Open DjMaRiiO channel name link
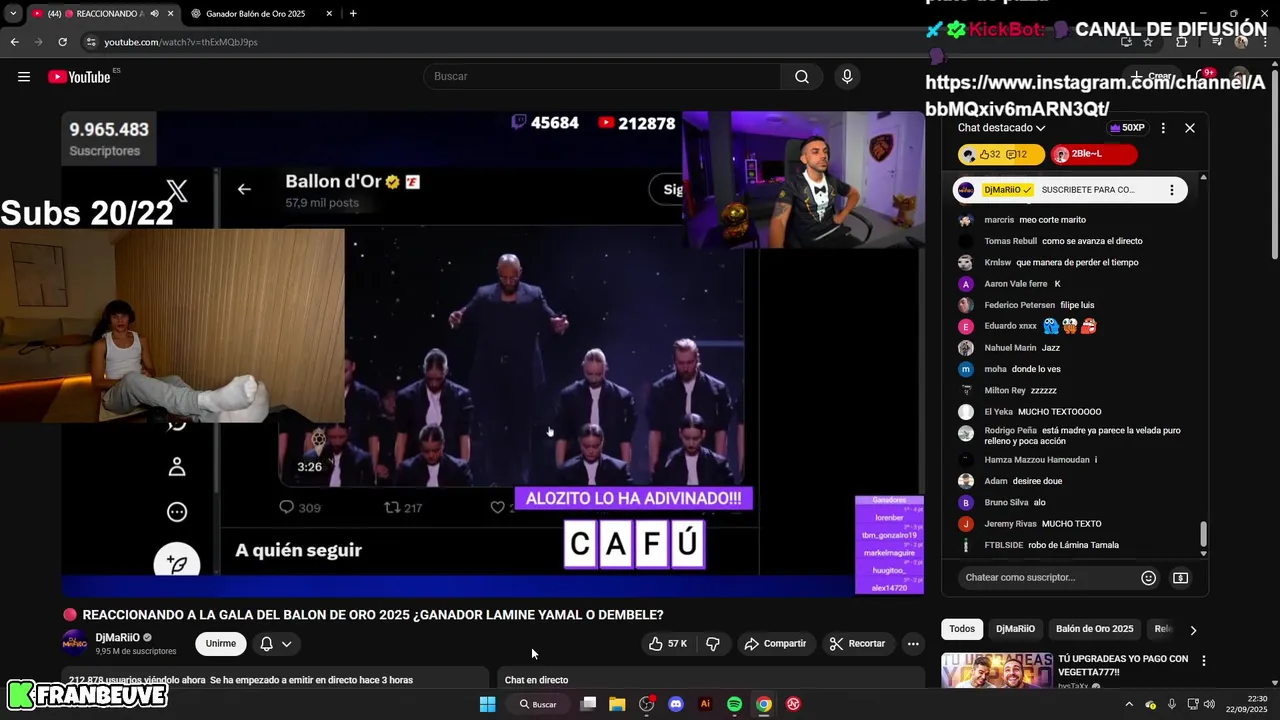 tap(118, 638)
